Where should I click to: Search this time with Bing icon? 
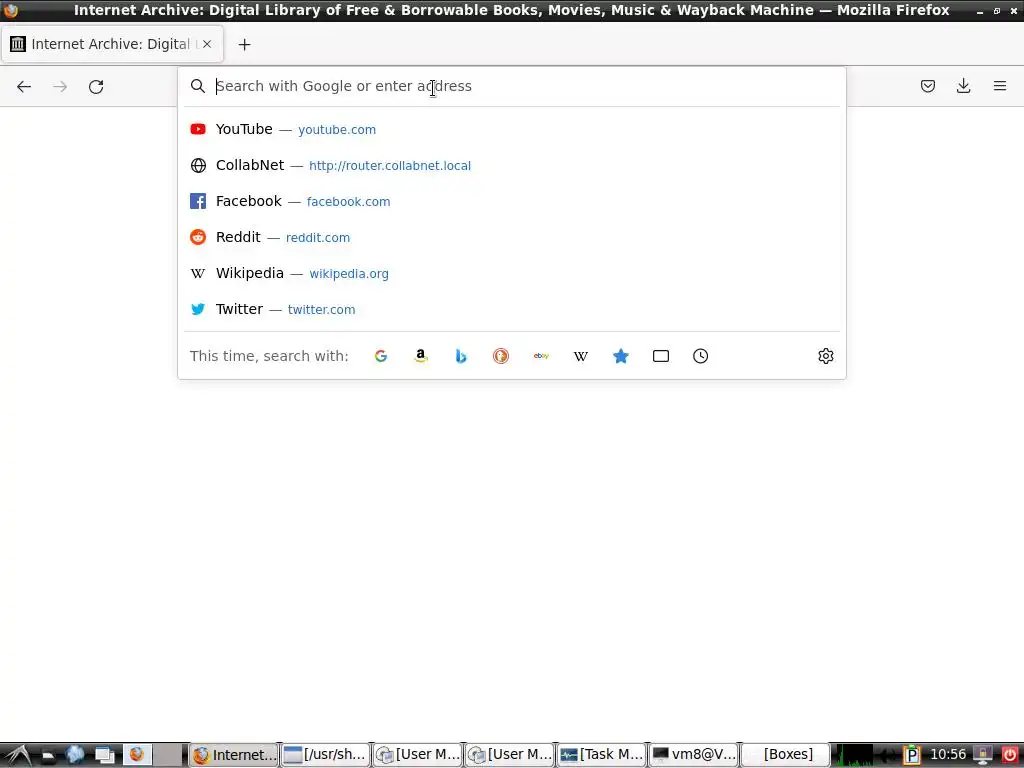pyautogui.click(x=461, y=356)
